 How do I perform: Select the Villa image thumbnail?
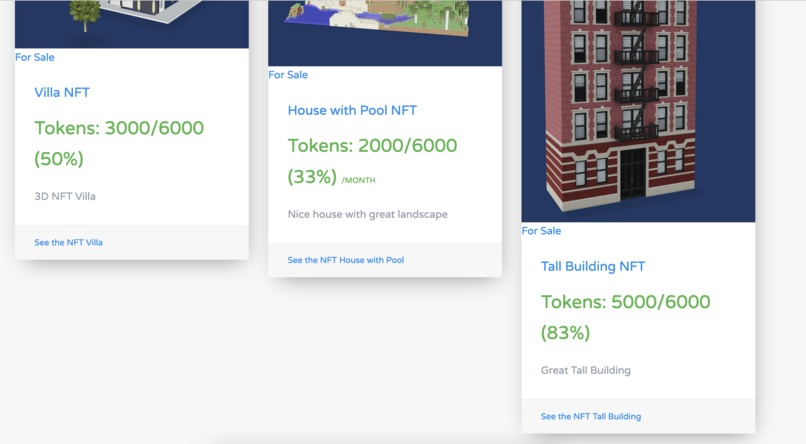coord(132,24)
